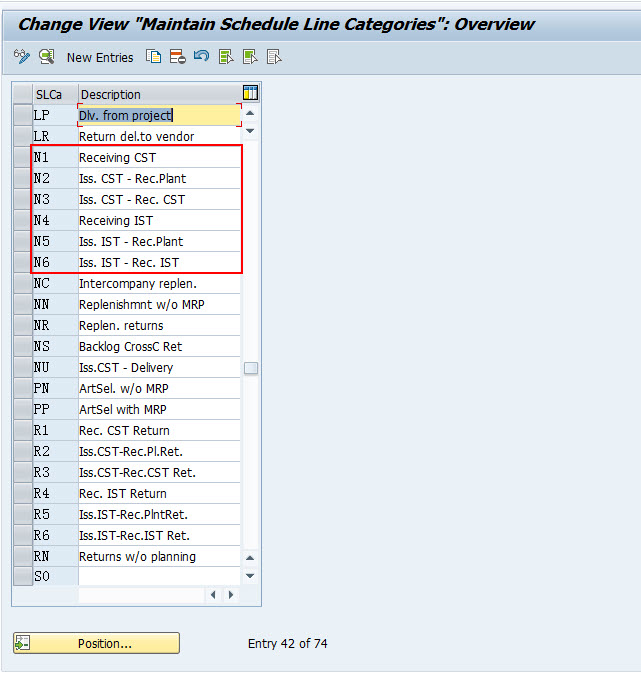Click the SLCa code cell 'N2'
The image size is (641, 673).
[55, 178]
